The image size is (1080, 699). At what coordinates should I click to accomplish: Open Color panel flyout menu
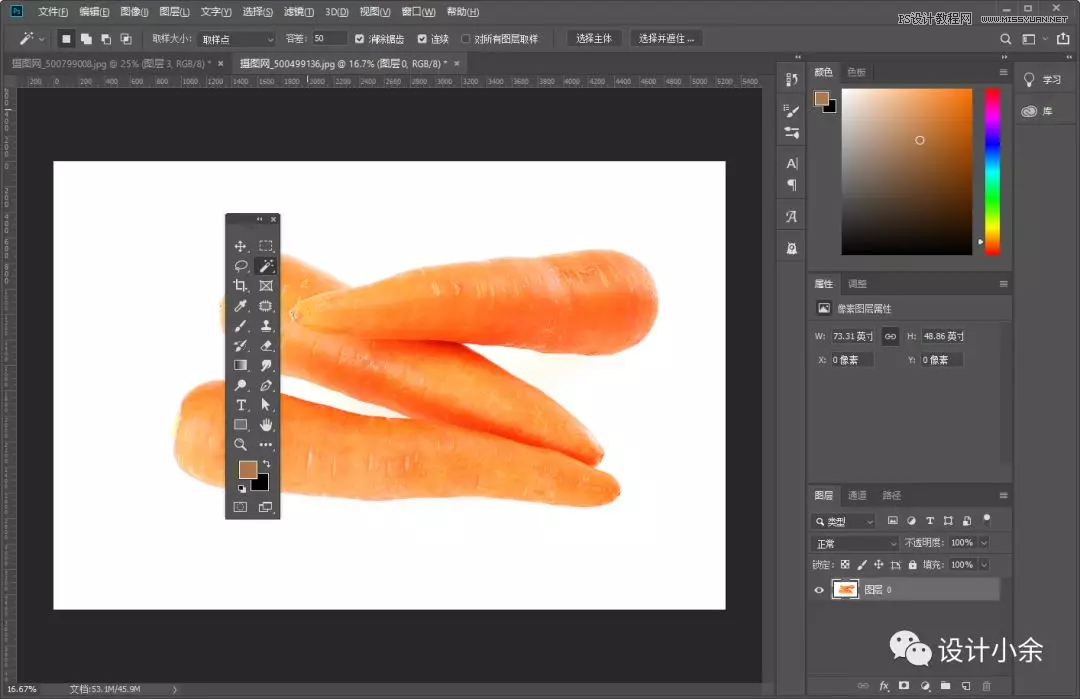point(1004,72)
